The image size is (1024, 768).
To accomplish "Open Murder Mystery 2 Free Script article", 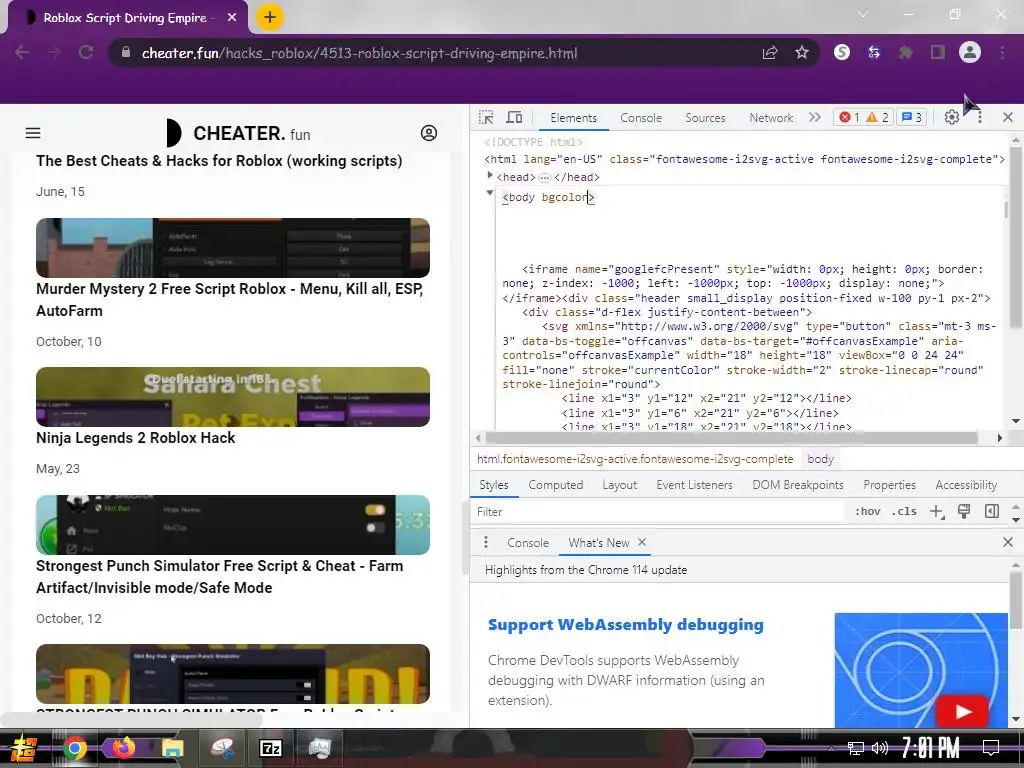I will [x=230, y=299].
